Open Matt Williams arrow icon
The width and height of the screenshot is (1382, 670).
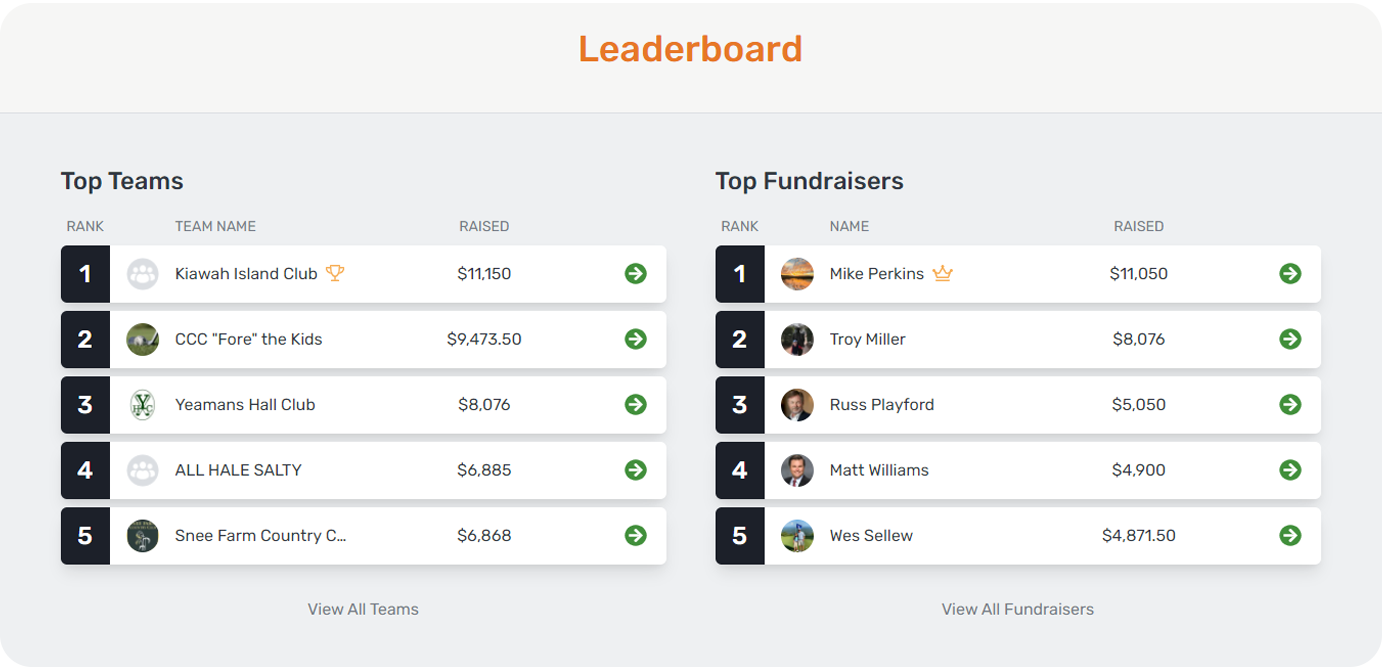tap(1290, 470)
